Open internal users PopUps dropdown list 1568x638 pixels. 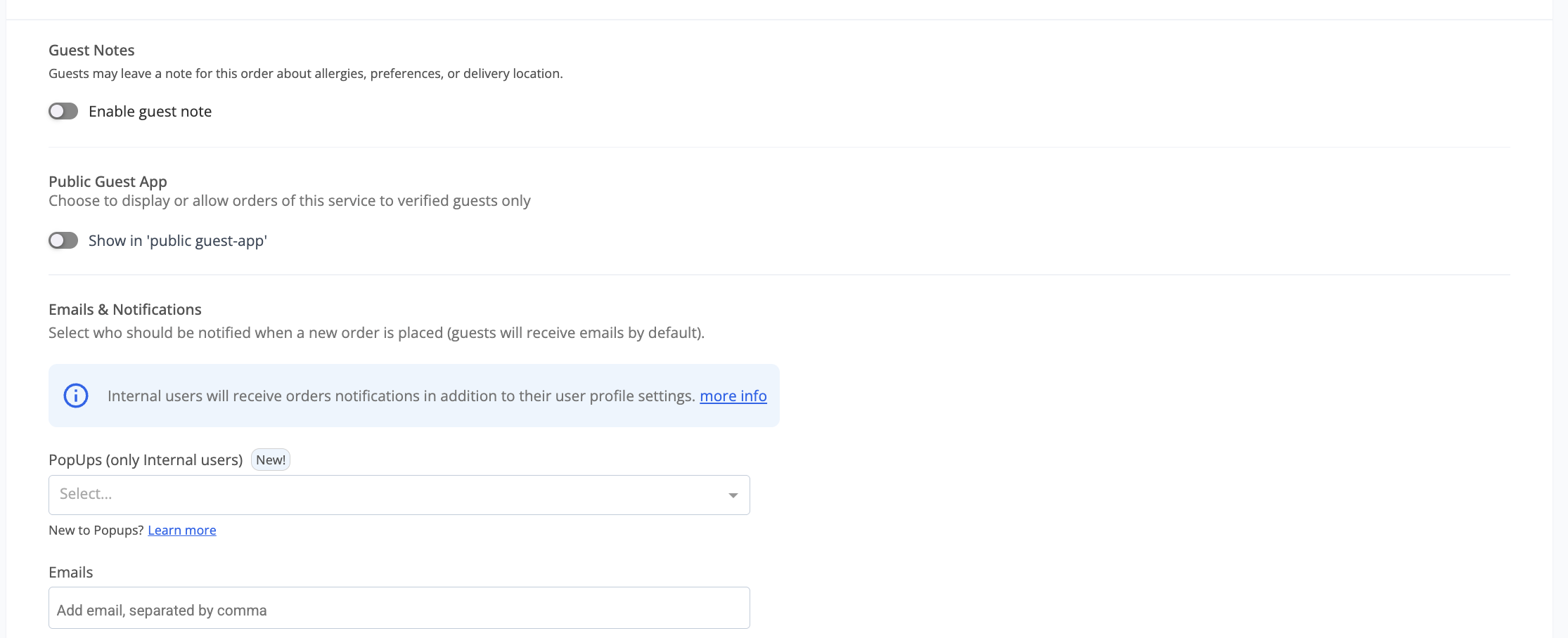click(399, 495)
